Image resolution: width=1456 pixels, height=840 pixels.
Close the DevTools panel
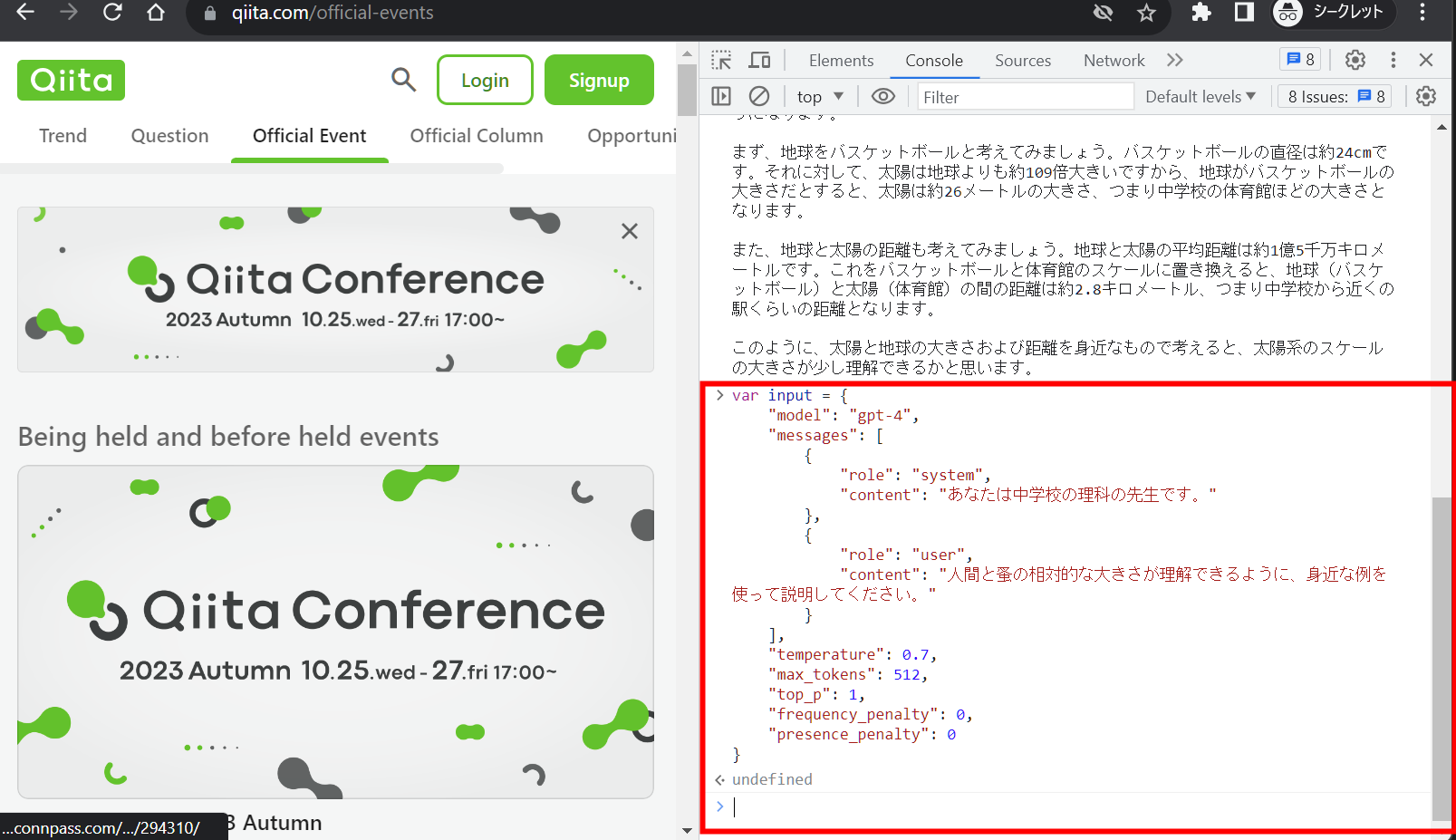1426,60
